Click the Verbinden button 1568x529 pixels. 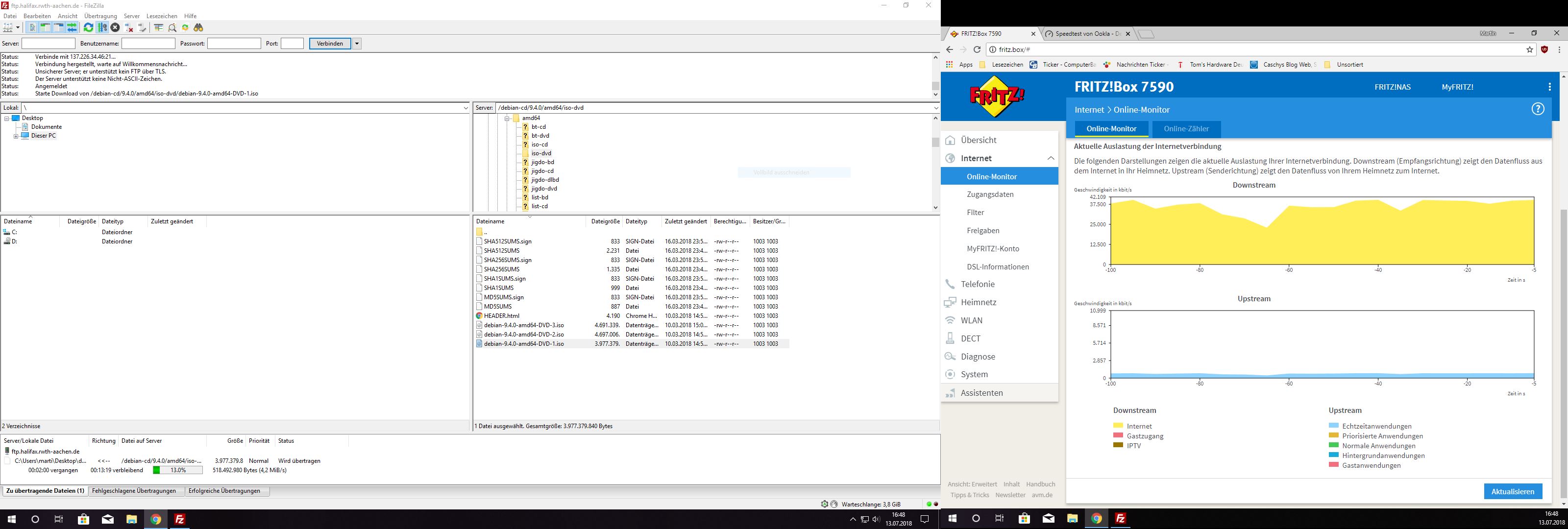click(330, 43)
